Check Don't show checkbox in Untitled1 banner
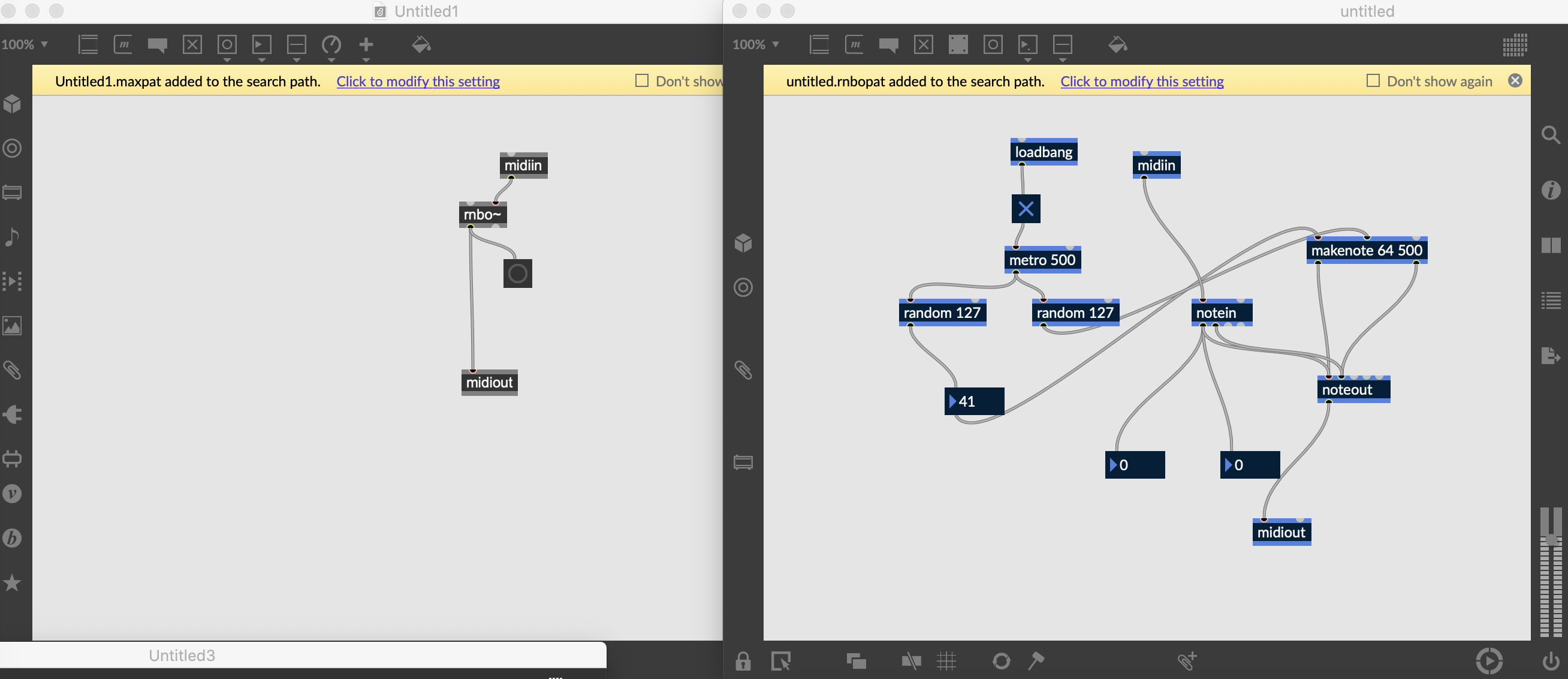 641,80
